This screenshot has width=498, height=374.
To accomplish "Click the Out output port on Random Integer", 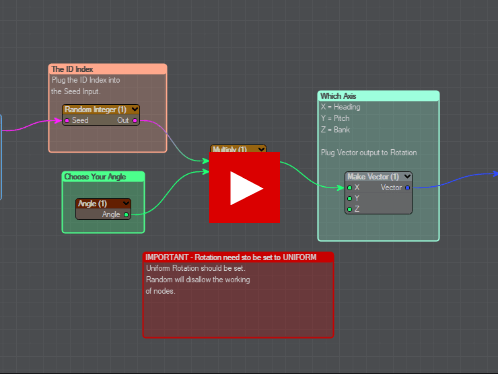I will (x=135, y=120).
